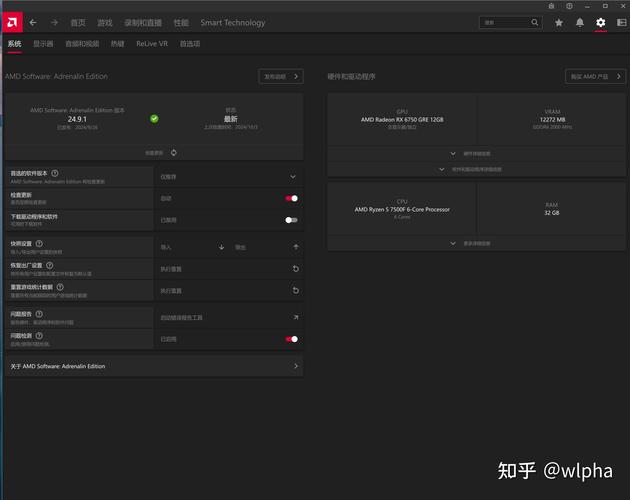The width and height of the screenshot is (630, 500).
Task: Open the 首选的软件版本 dropdown
Action: tap(293, 176)
